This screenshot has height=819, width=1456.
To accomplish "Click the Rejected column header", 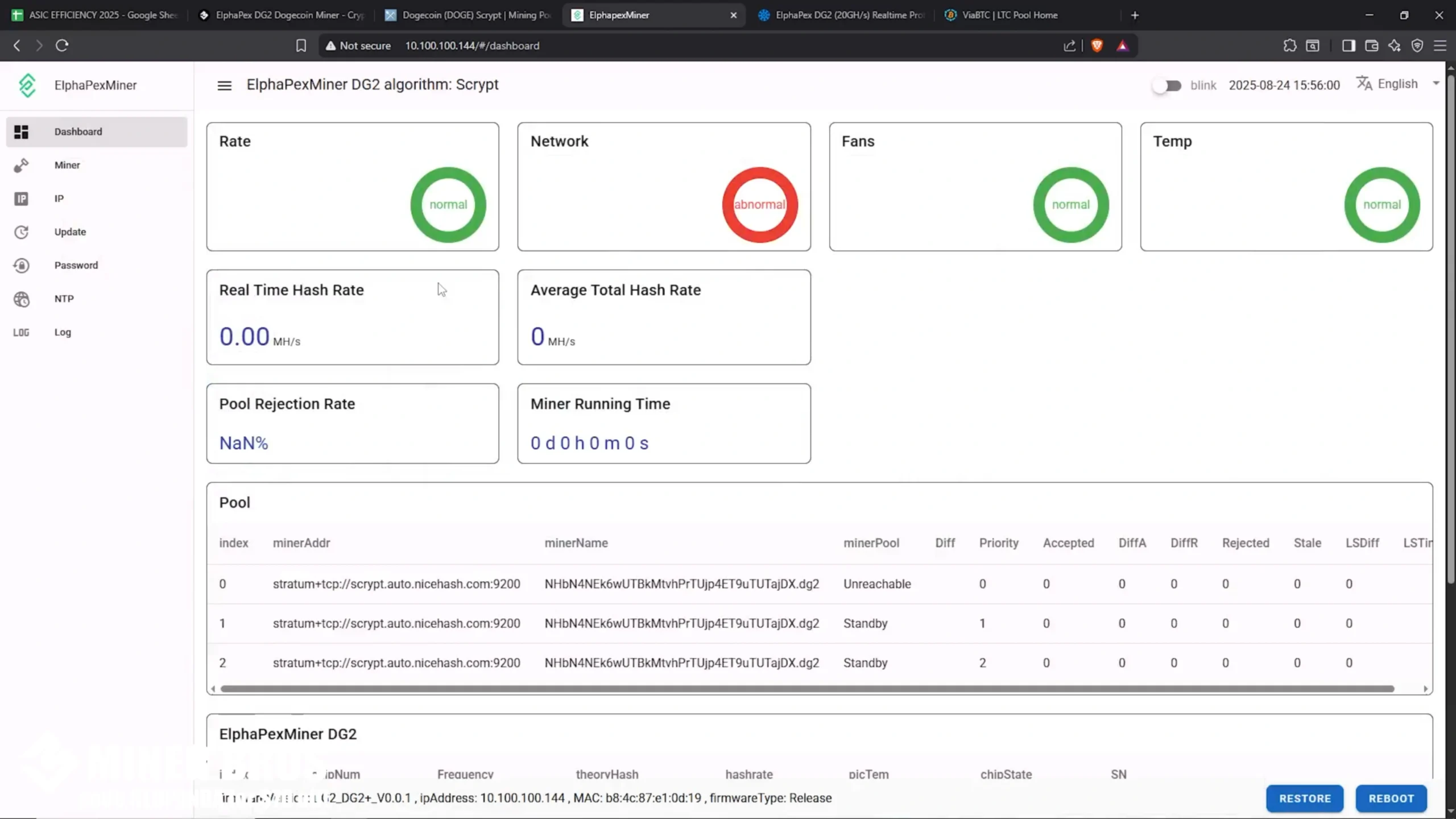I will click(1246, 543).
